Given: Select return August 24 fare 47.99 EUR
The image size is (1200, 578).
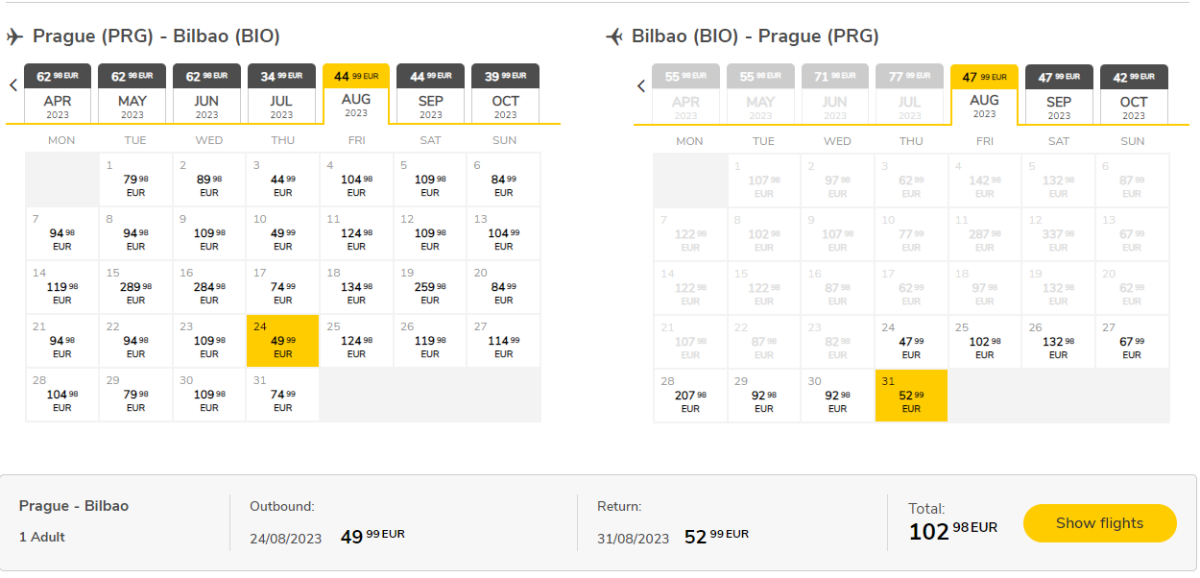Looking at the screenshot, I should tap(911, 342).
